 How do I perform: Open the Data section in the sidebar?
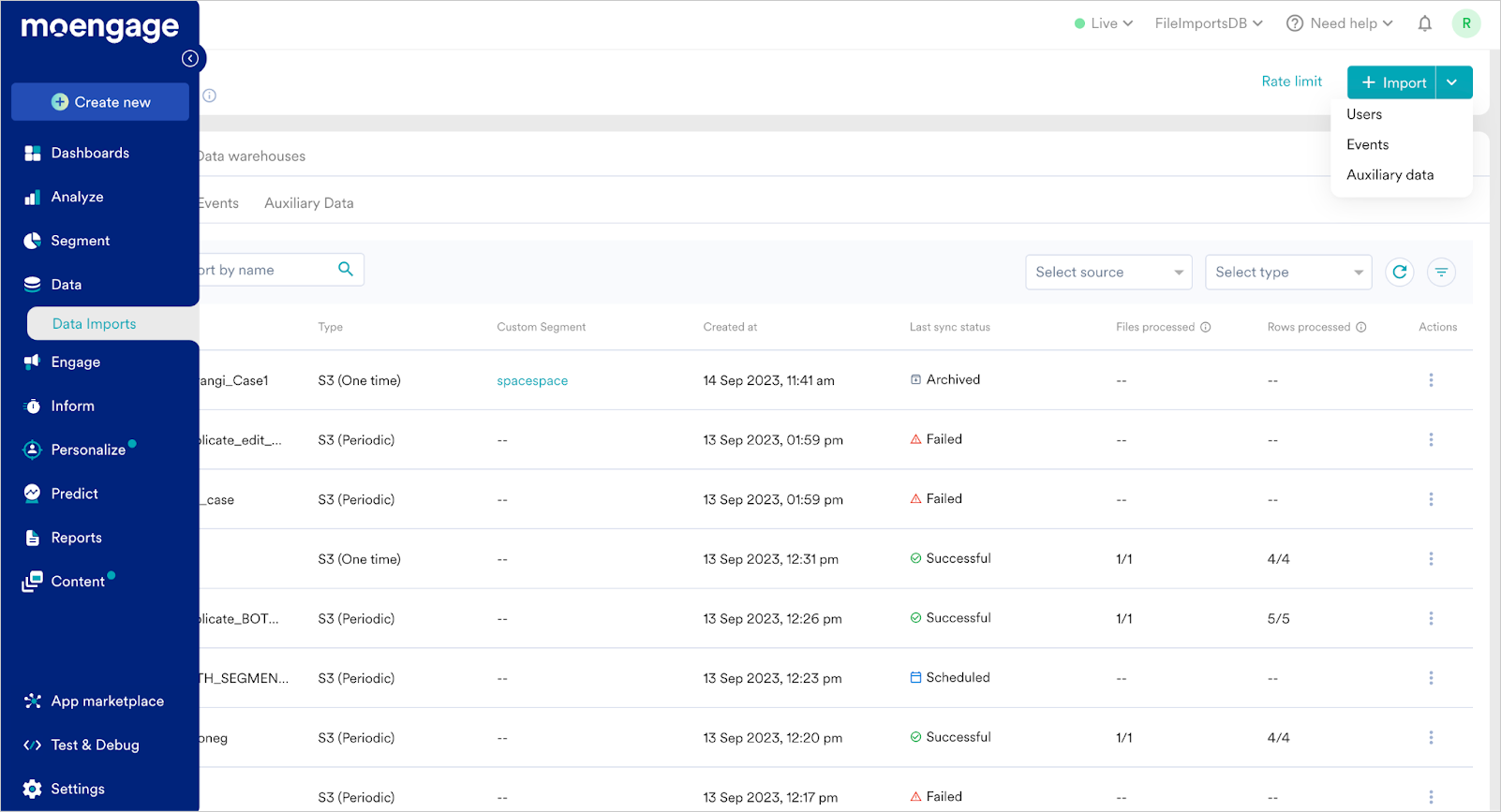pos(67,285)
